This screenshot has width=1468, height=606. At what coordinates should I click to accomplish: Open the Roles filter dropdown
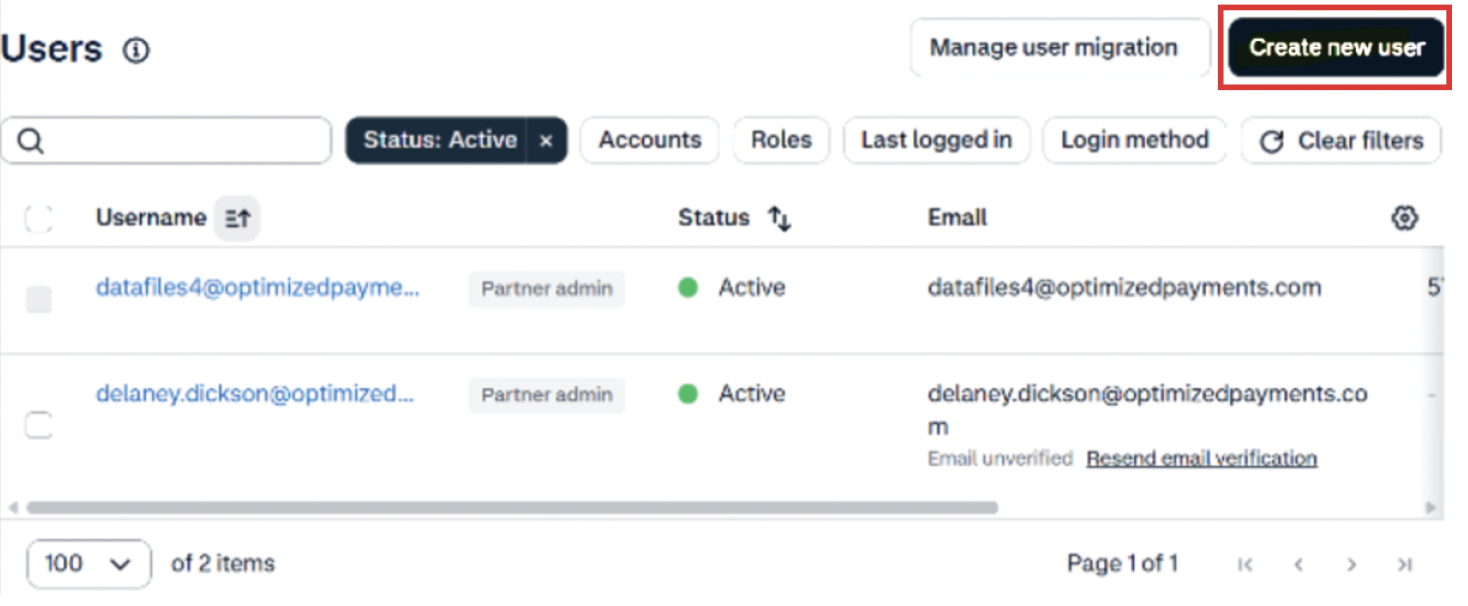click(x=781, y=140)
